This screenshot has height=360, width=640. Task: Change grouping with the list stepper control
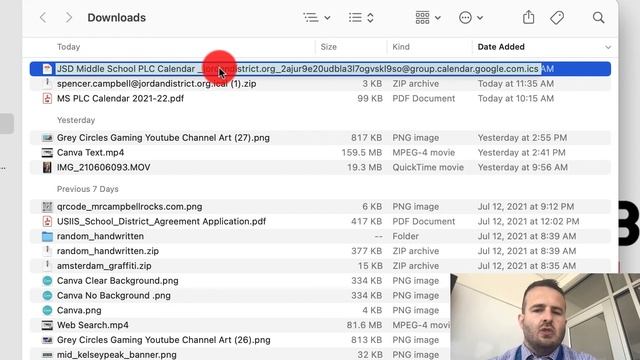pyautogui.click(x=361, y=18)
